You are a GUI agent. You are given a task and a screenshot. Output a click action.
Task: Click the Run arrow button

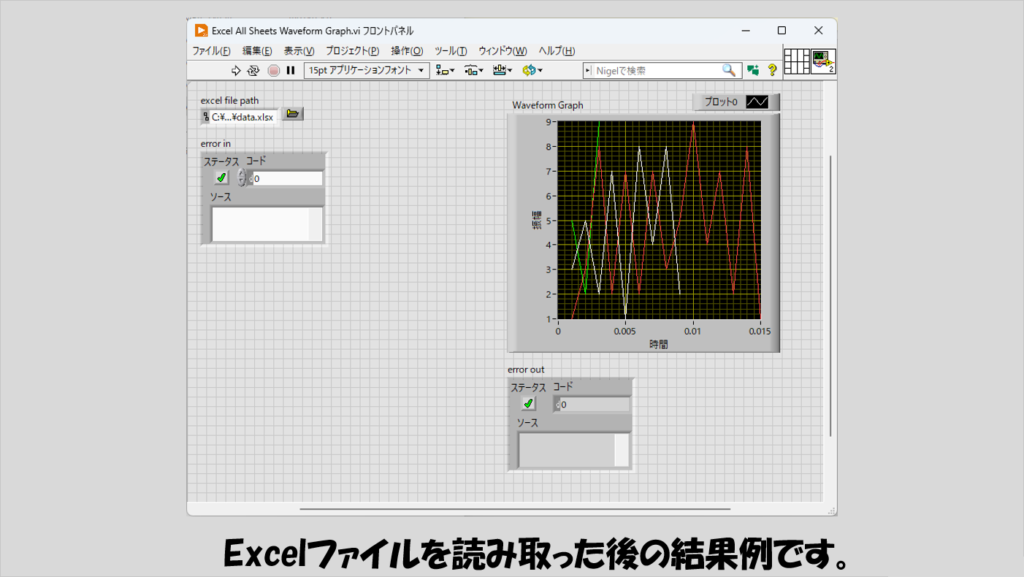pos(236,70)
